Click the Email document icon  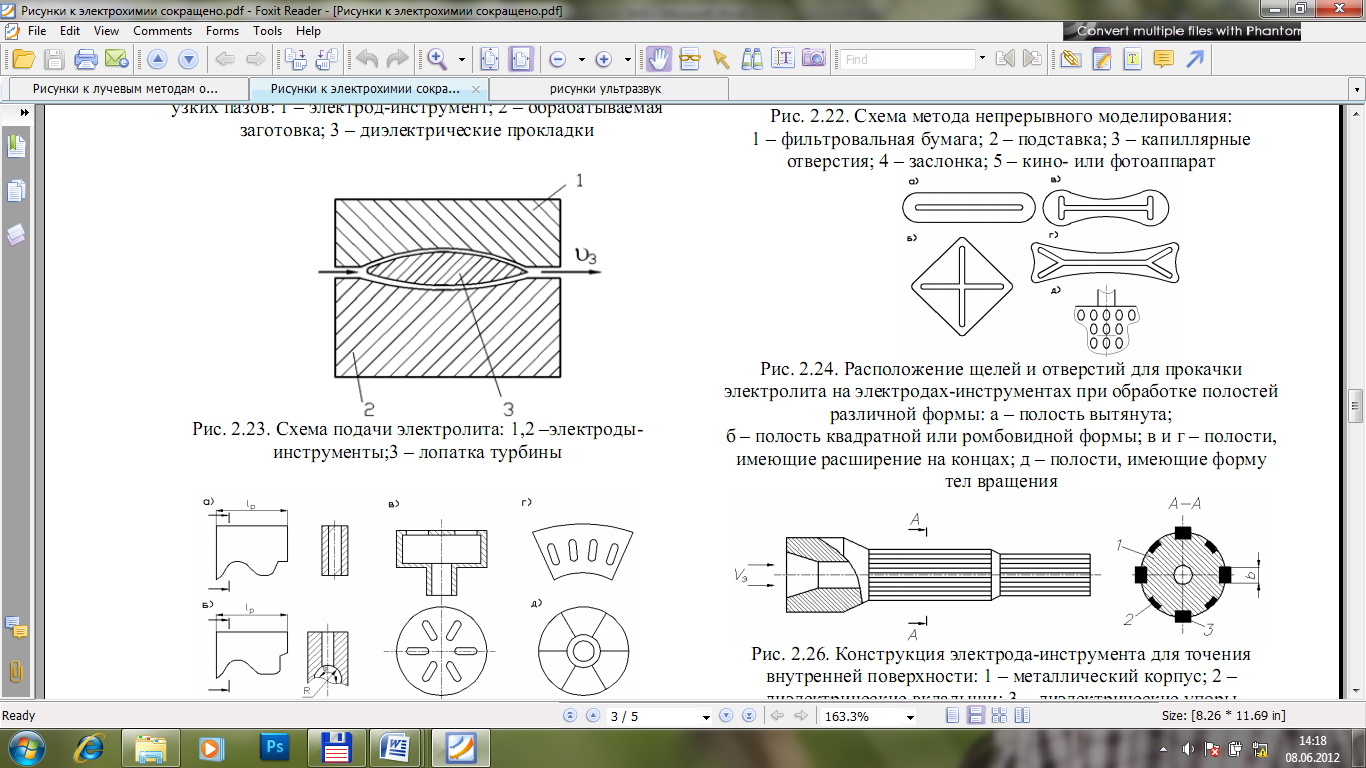point(116,59)
